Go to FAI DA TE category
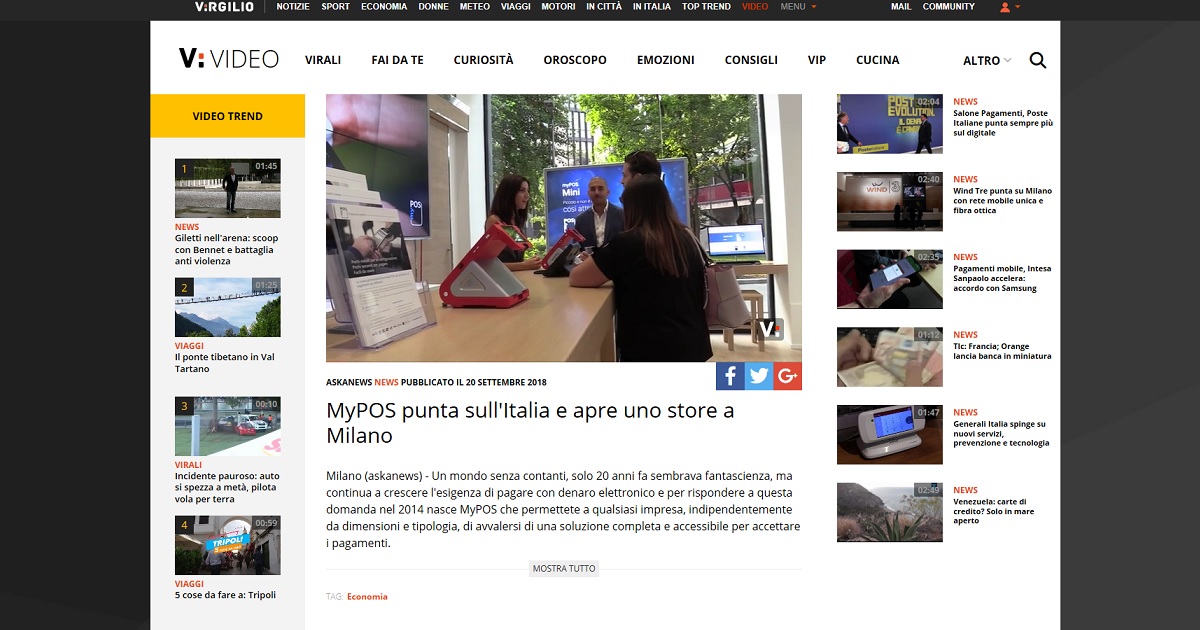Screen dimensions: 1200x630 click(397, 60)
